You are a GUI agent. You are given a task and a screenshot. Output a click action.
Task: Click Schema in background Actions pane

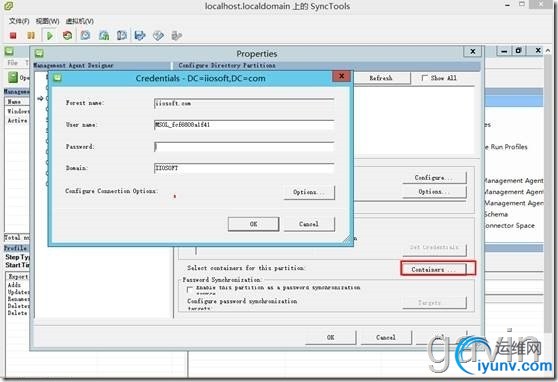[495, 214]
